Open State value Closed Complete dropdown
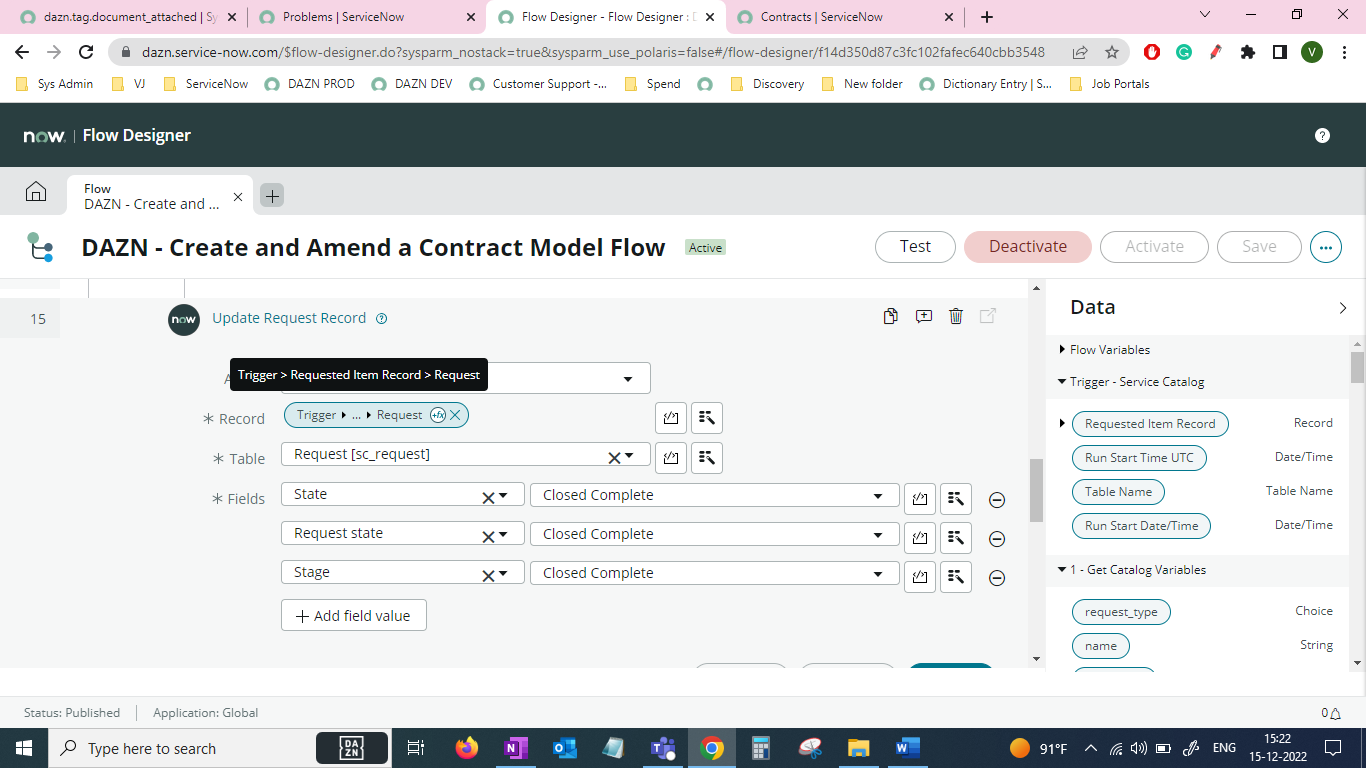Viewport: 1366px width, 768px height. pos(715,495)
